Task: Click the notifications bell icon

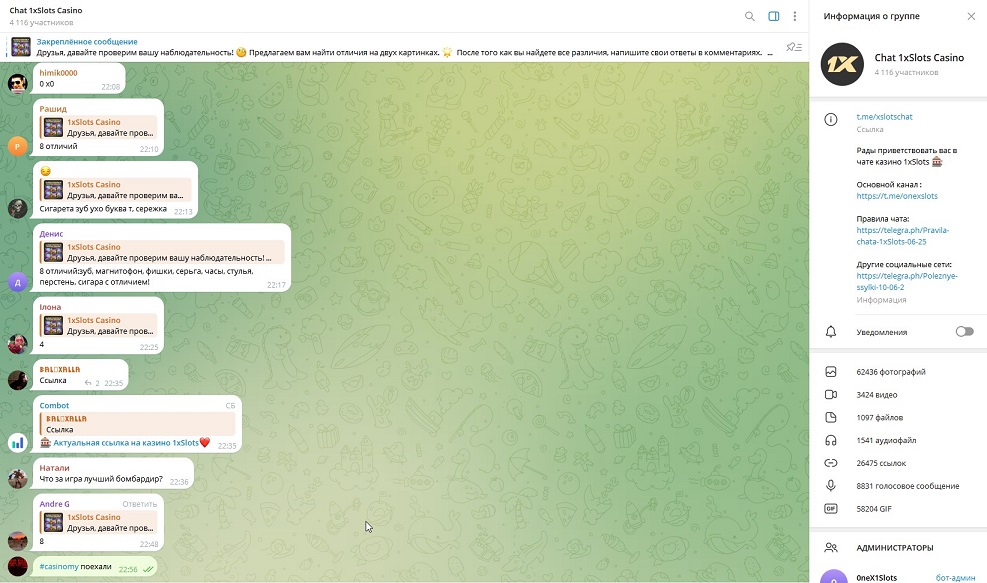Action: 831,332
